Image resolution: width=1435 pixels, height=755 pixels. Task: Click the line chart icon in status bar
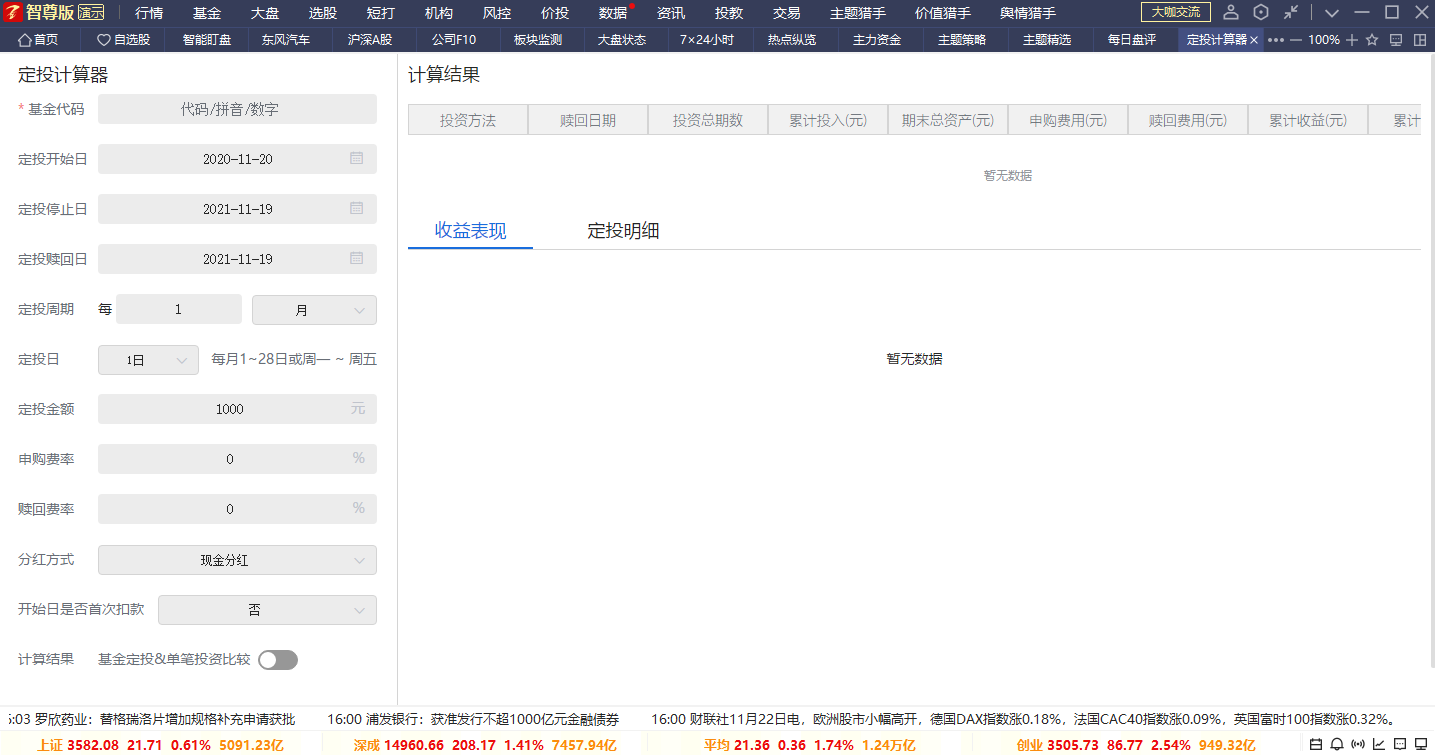[x=1379, y=744]
